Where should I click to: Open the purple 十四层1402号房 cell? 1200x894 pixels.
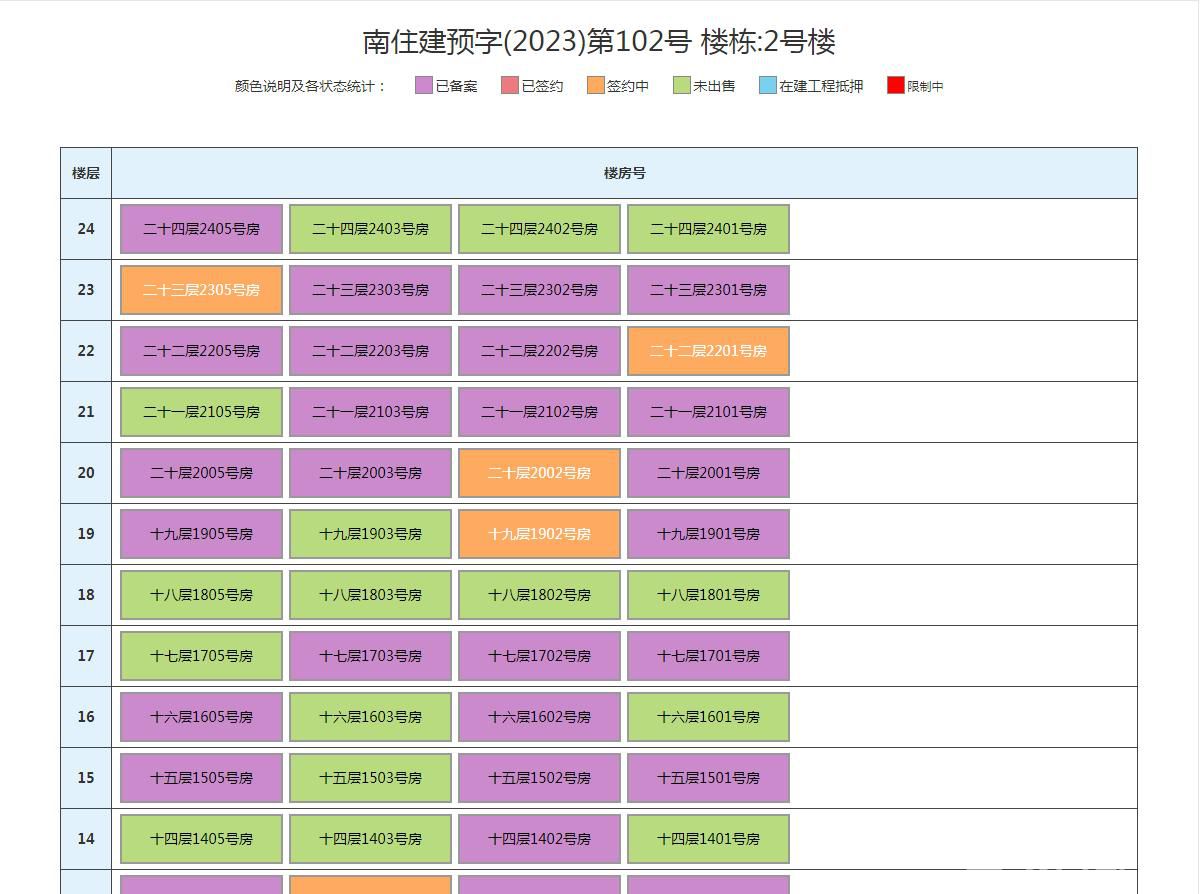pos(539,839)
